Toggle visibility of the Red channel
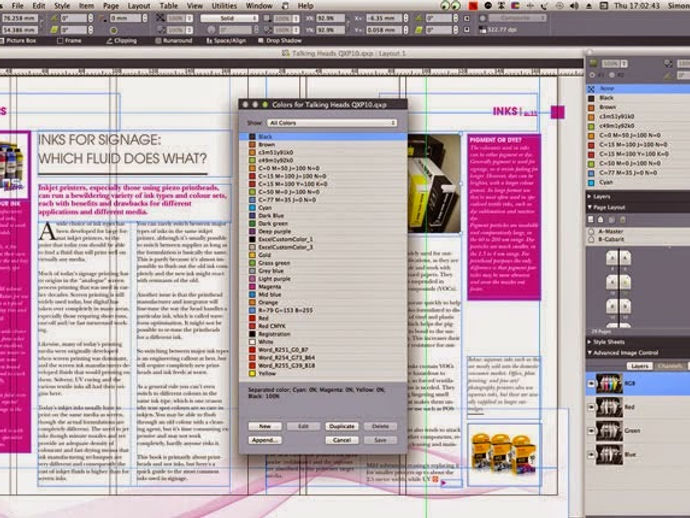 [591, 407]
